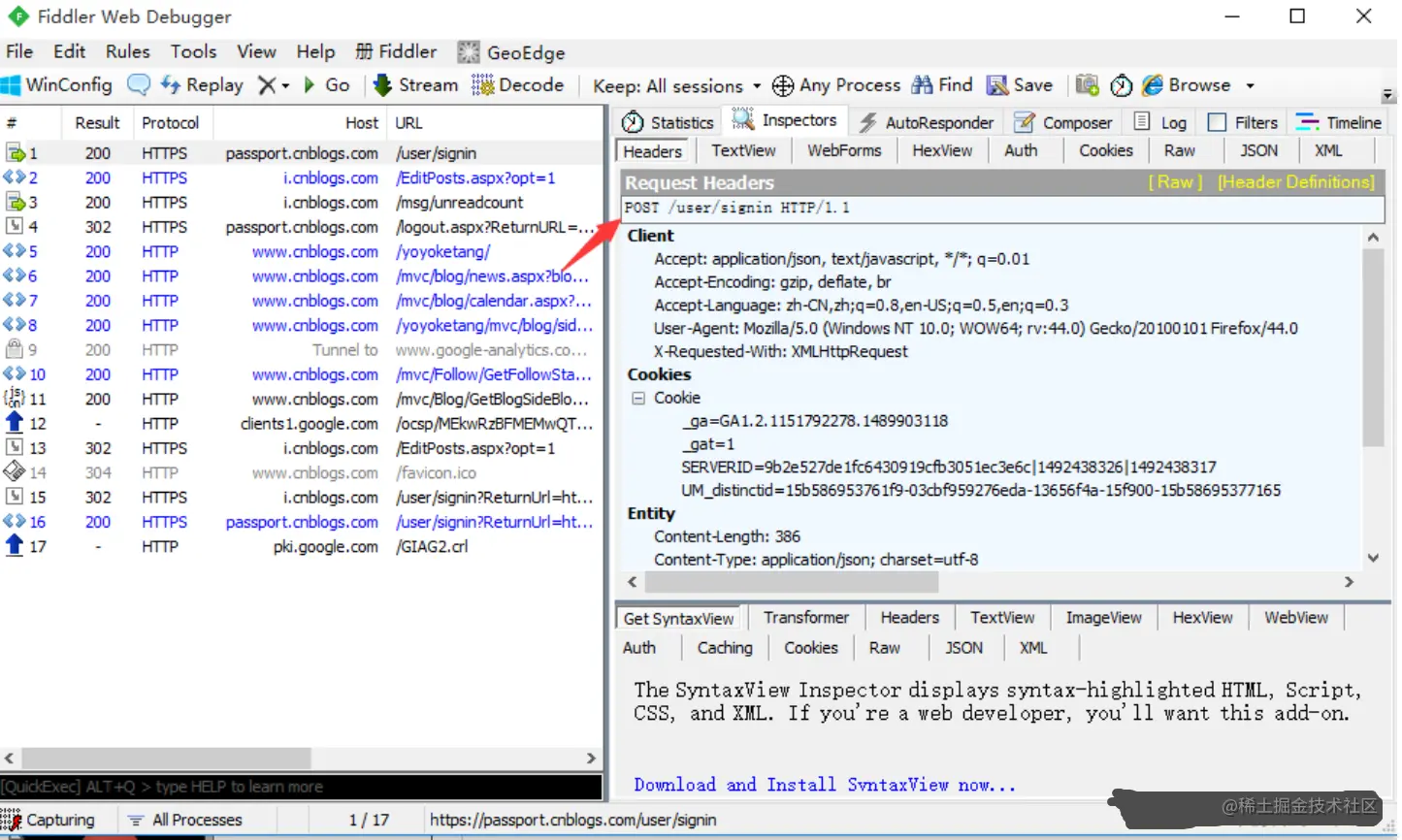Click the session list horizontal scrollbar thumb
This screenshot has width=1402, height=840.
[166, 758]
